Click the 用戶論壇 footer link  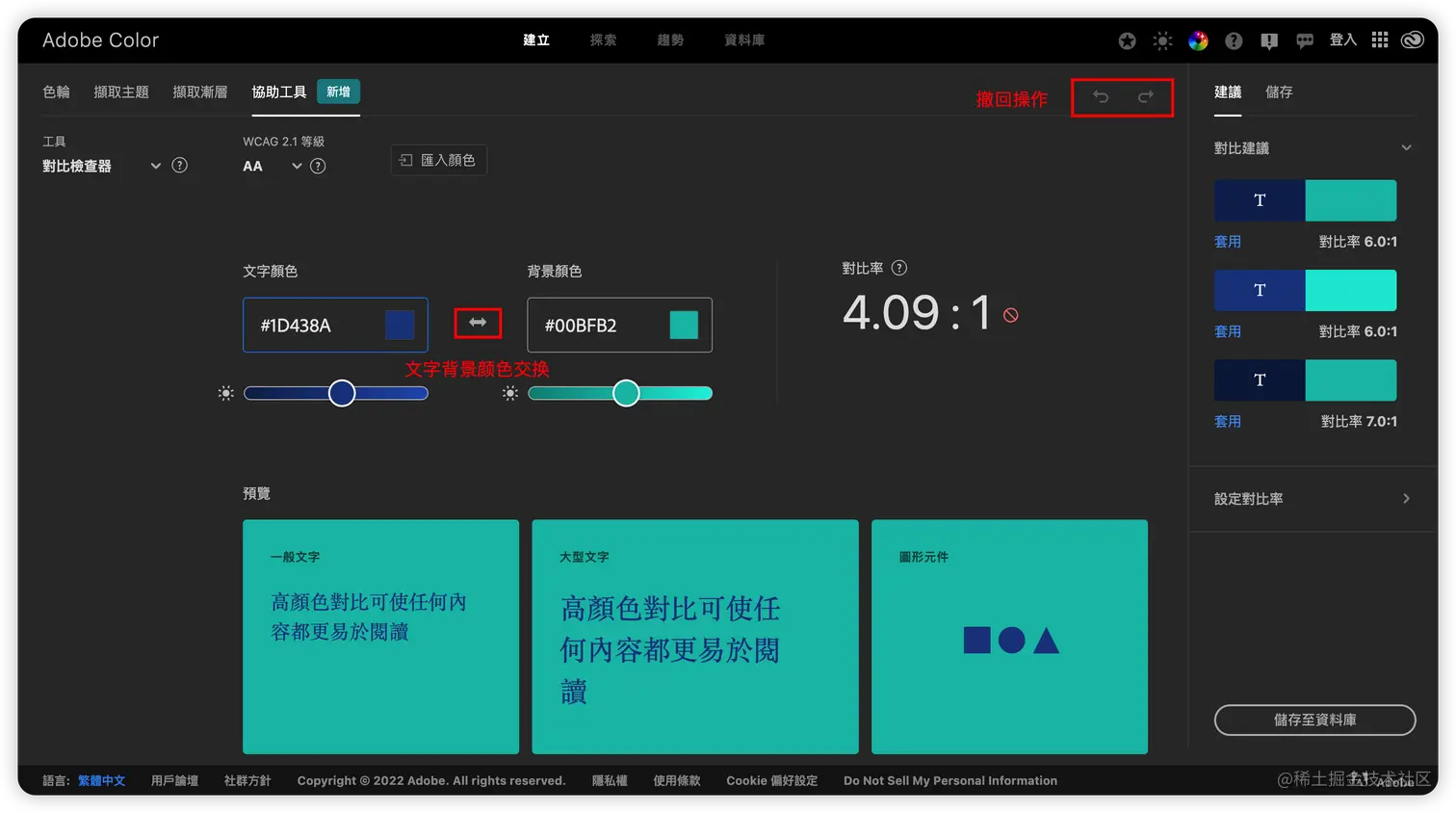click(173, 780)
